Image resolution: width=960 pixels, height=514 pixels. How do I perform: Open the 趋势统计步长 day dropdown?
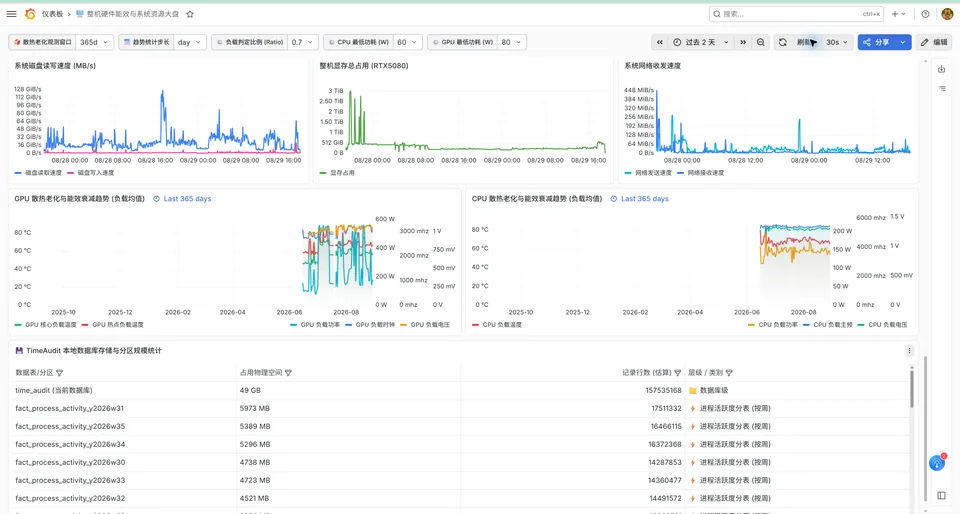(x=190, y=42)
